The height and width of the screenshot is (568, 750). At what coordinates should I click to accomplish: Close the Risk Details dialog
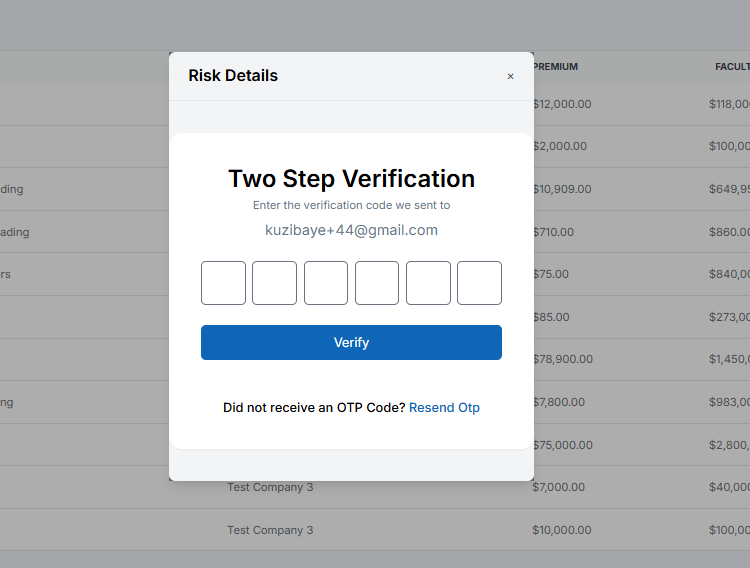(510, 76)
